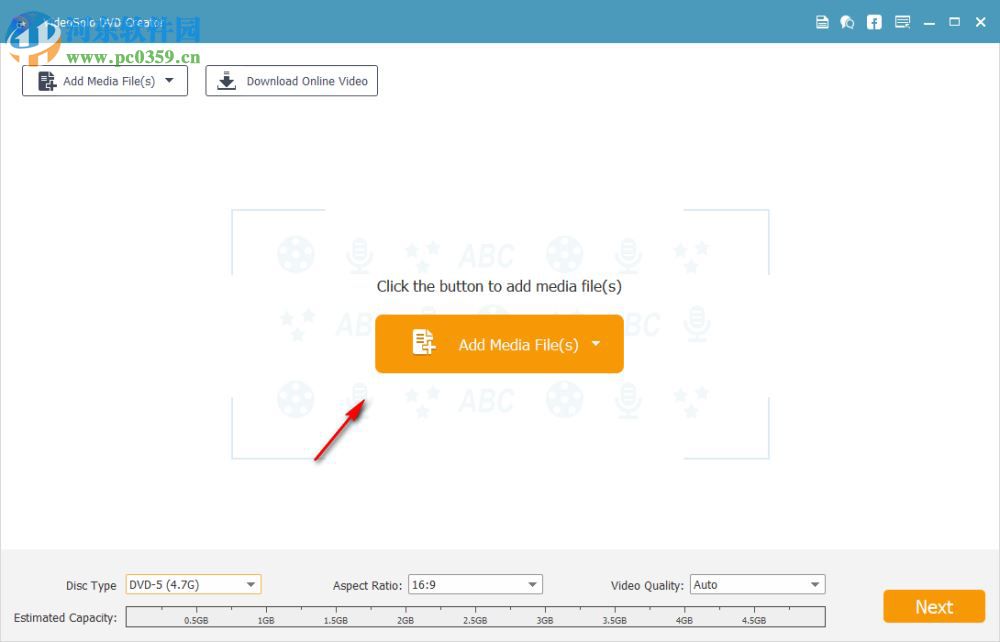Open the dropdown arrow on orange Add Media File(s)
This screenshot has height=642, width=1000.
pyautogui.click(x=596, y=343)
